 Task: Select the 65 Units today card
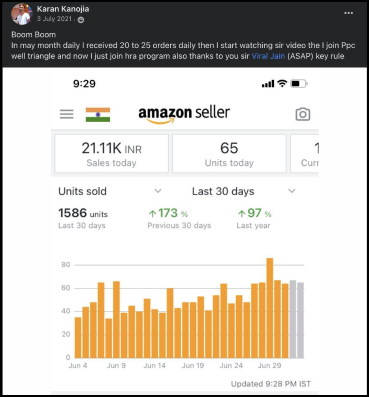[x=229, y=154]
